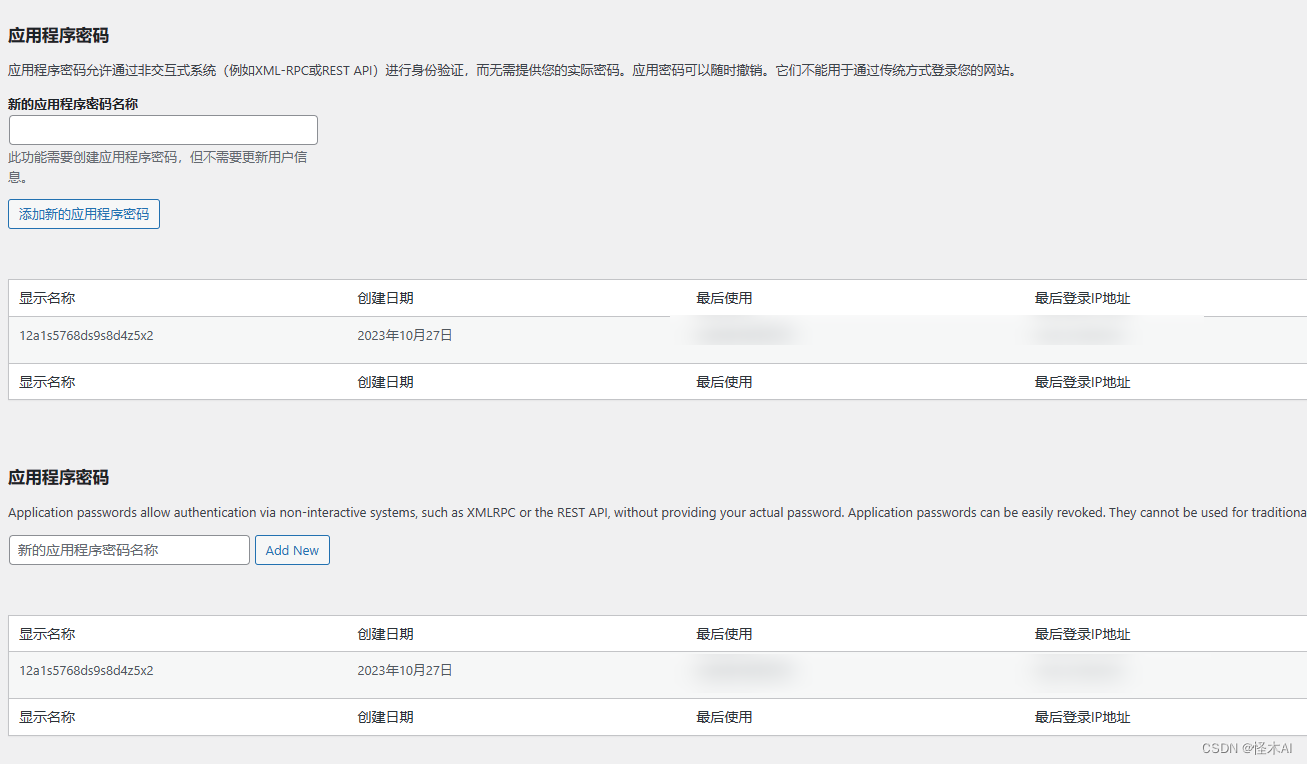Click the English Application passwords description paragraph
The image size is (1307, 764).
coord(657,512)
